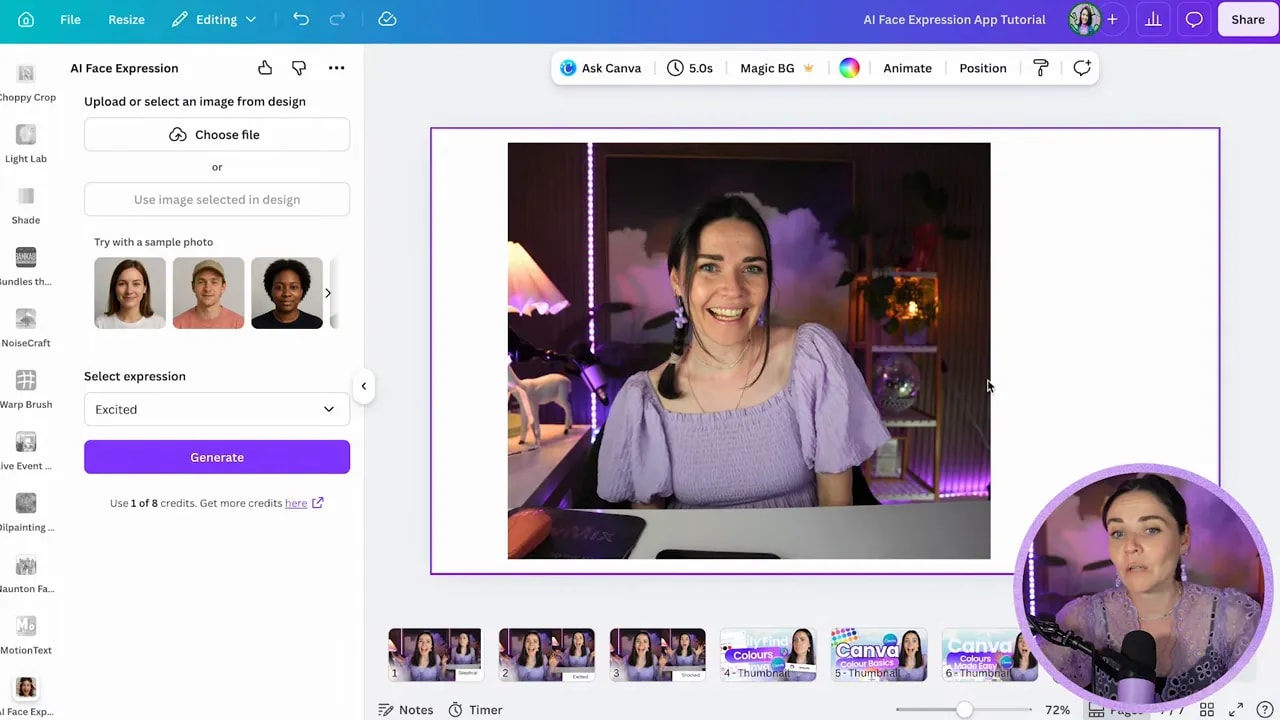The width and height of the screenshot is (1280, 720).
Task: Open the Select expression dropdown showing Excited
Action: pyautogui.click(x=217, y=409)
